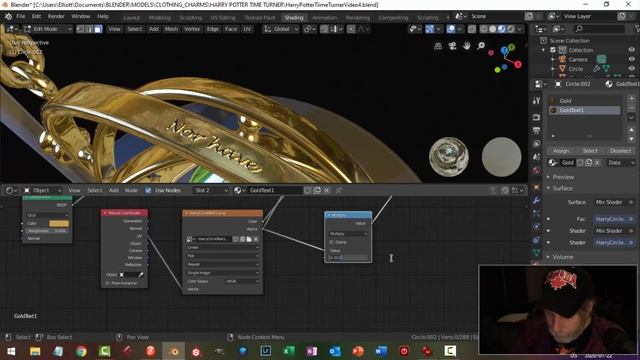Open the pivot point dropdown
The height and width of the screenshot is (360, 640).
pos(311,29)
